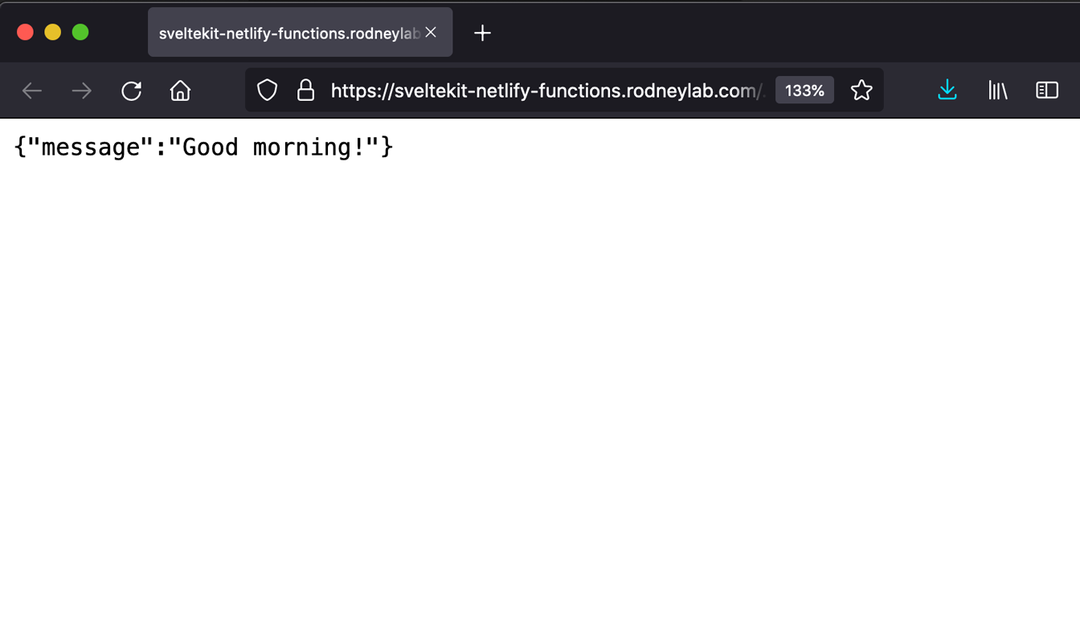Click the Good morning JSON message text

point(204,147)
